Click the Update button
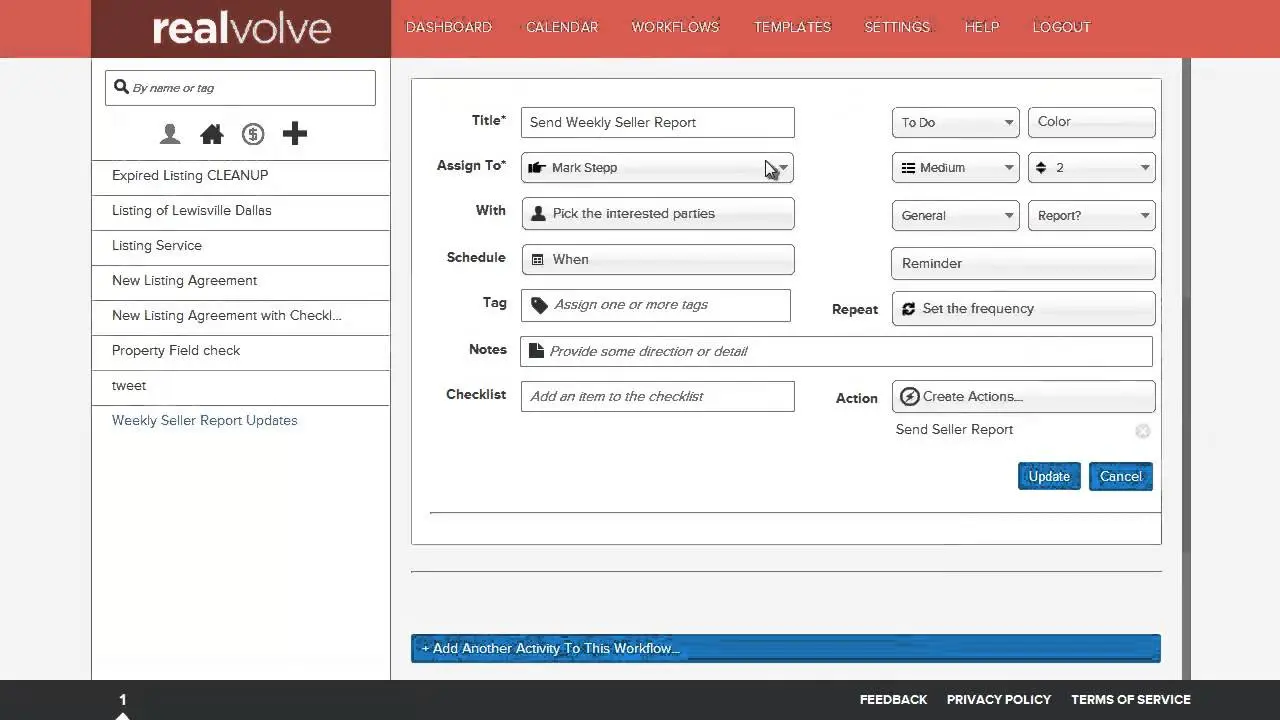 point(1048,476)
